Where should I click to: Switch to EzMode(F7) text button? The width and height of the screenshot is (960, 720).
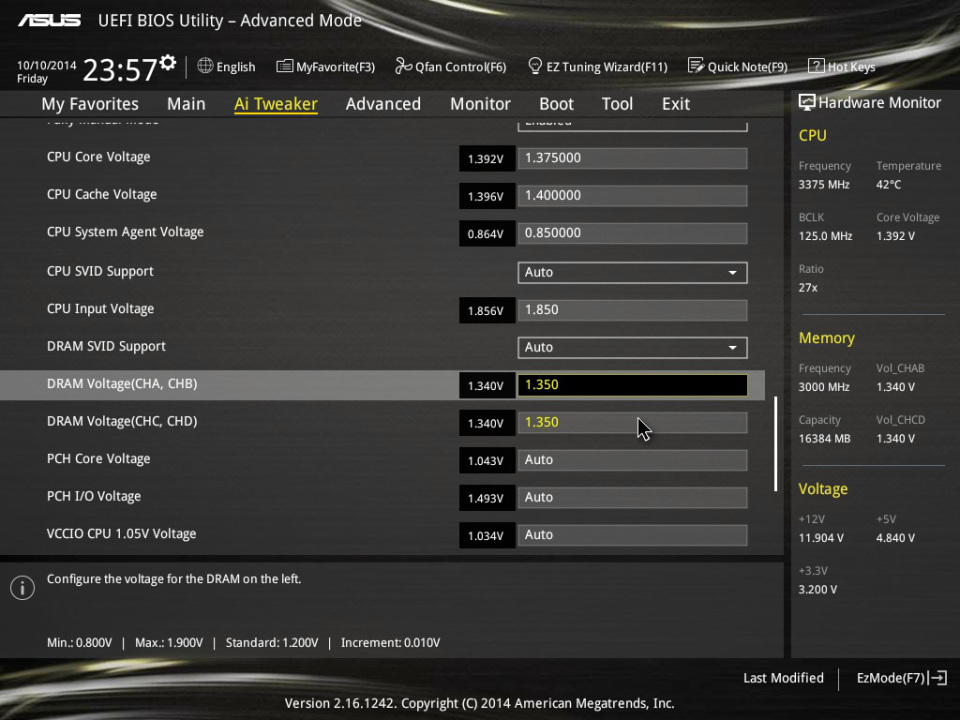tap(891, 678)
